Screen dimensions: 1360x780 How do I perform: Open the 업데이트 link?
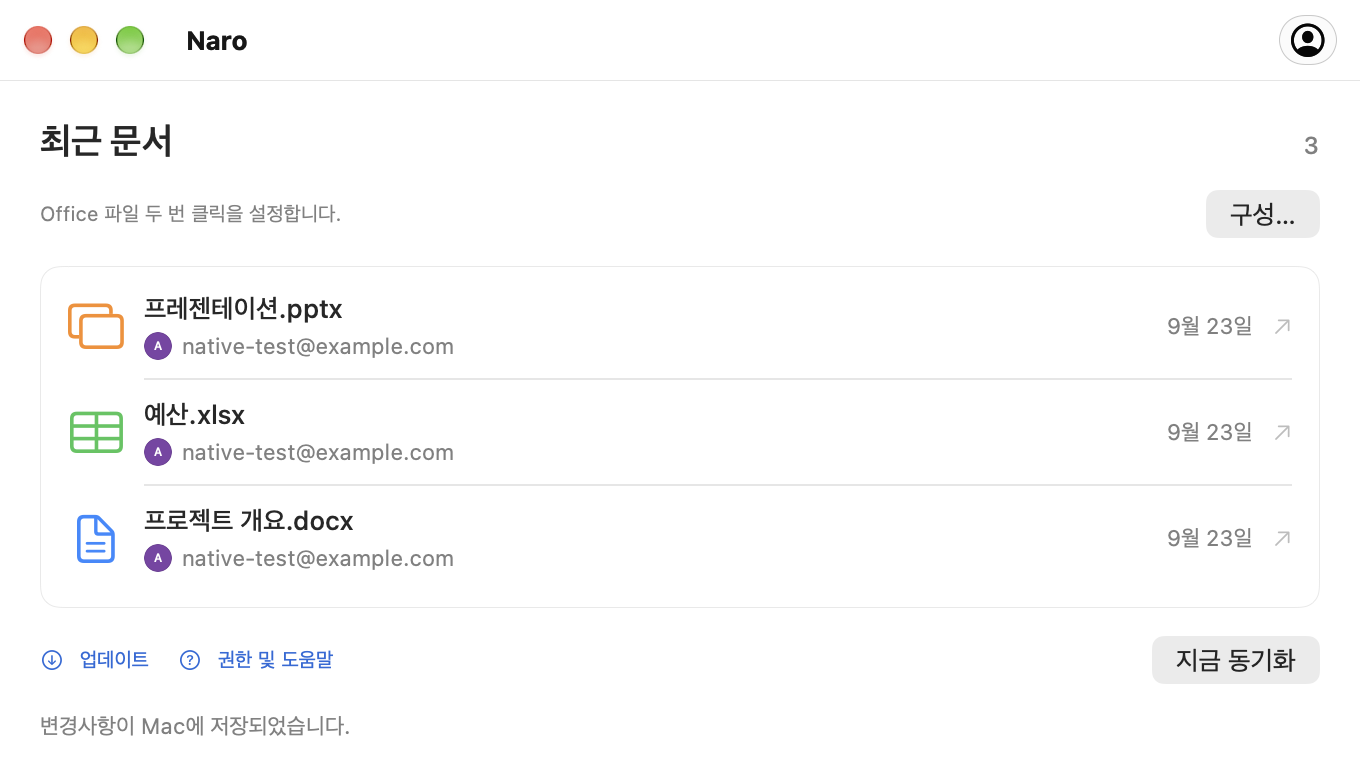[x=114, y=660]
